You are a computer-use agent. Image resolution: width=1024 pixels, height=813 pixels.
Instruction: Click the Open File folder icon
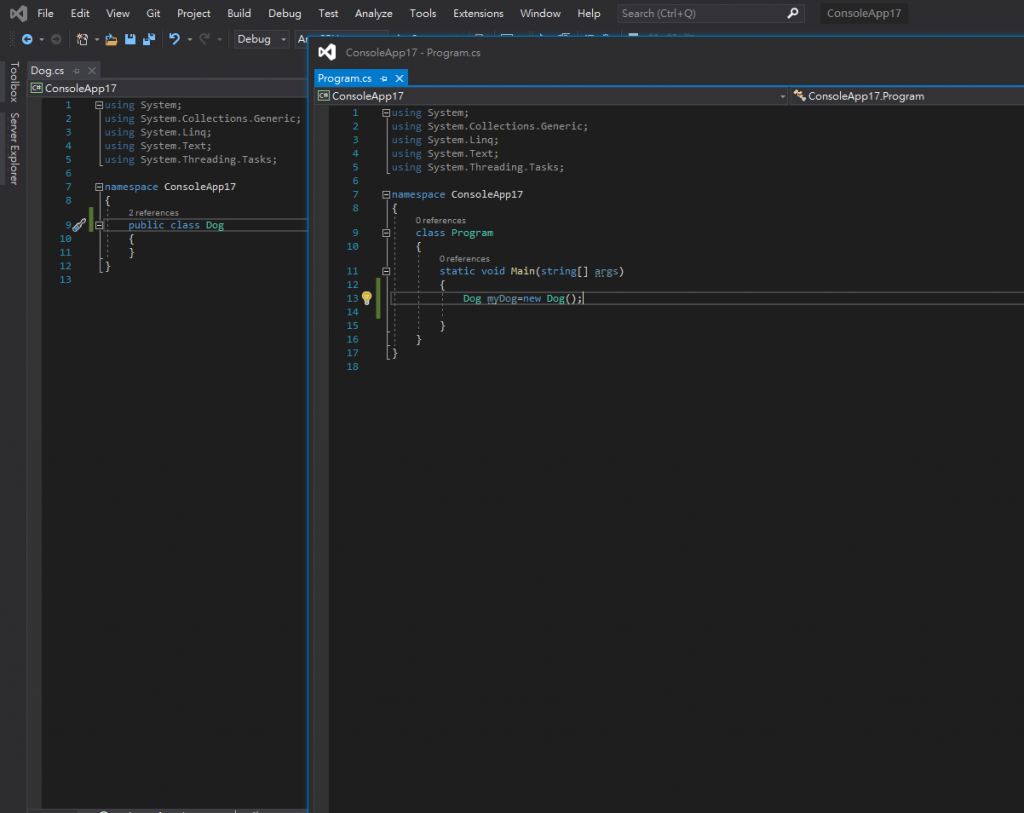pos(111,39)
